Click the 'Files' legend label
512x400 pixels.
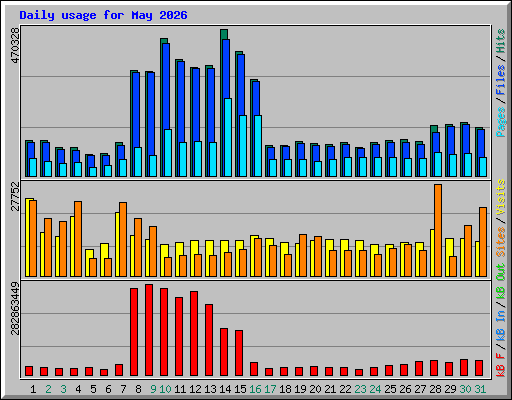click(x=501, y=80)
